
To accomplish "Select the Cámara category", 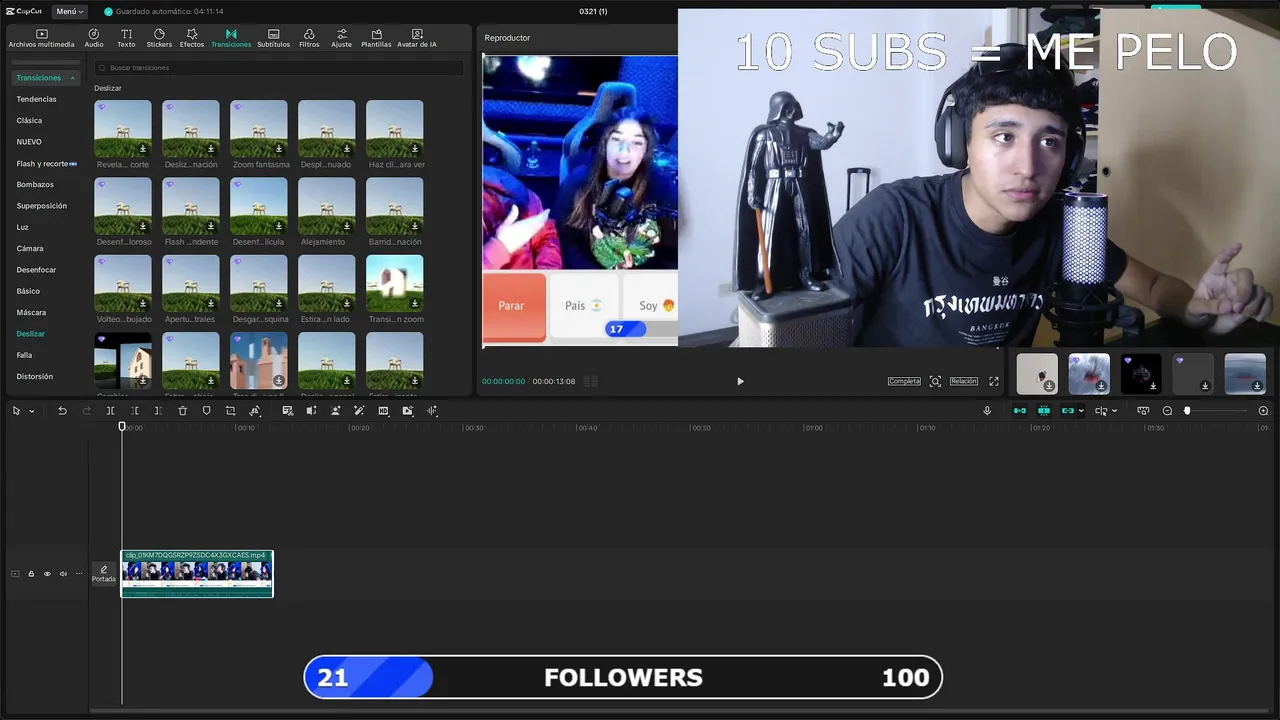I will coord(30,248).
